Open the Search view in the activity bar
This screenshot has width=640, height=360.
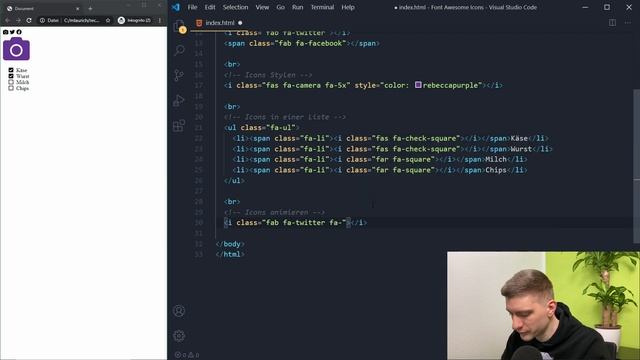pos(179,50)
